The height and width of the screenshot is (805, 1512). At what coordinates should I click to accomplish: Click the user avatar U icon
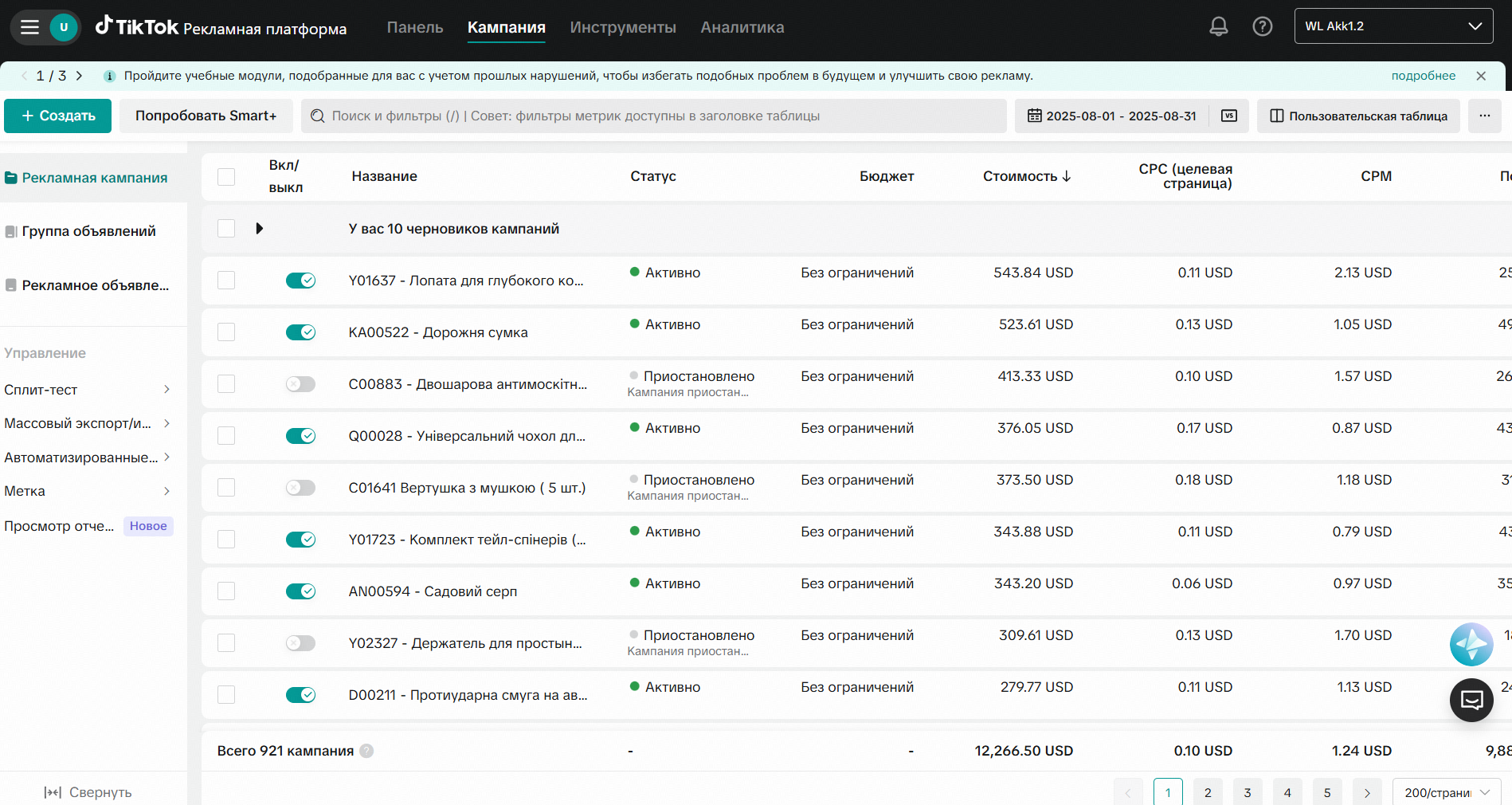pos(64,27)
